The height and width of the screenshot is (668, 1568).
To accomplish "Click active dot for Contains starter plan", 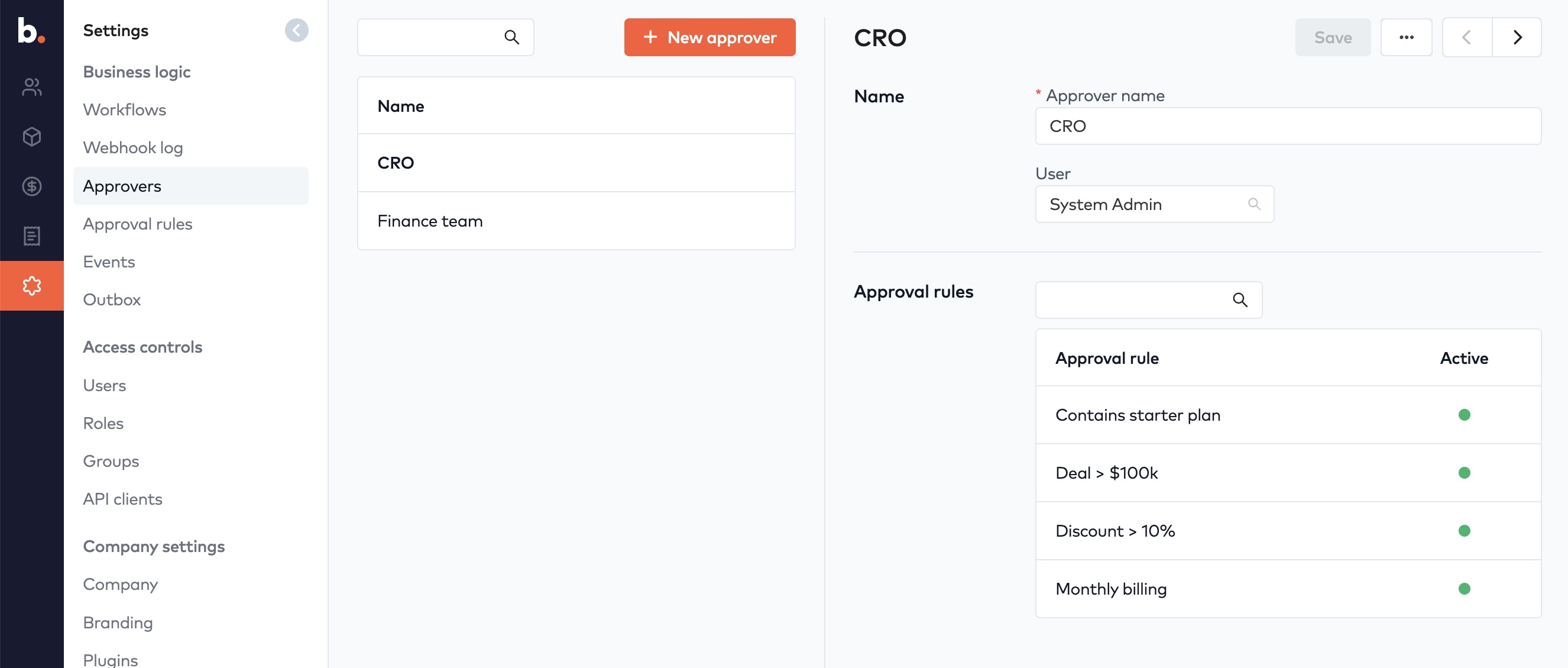I will pos(1465,415).
